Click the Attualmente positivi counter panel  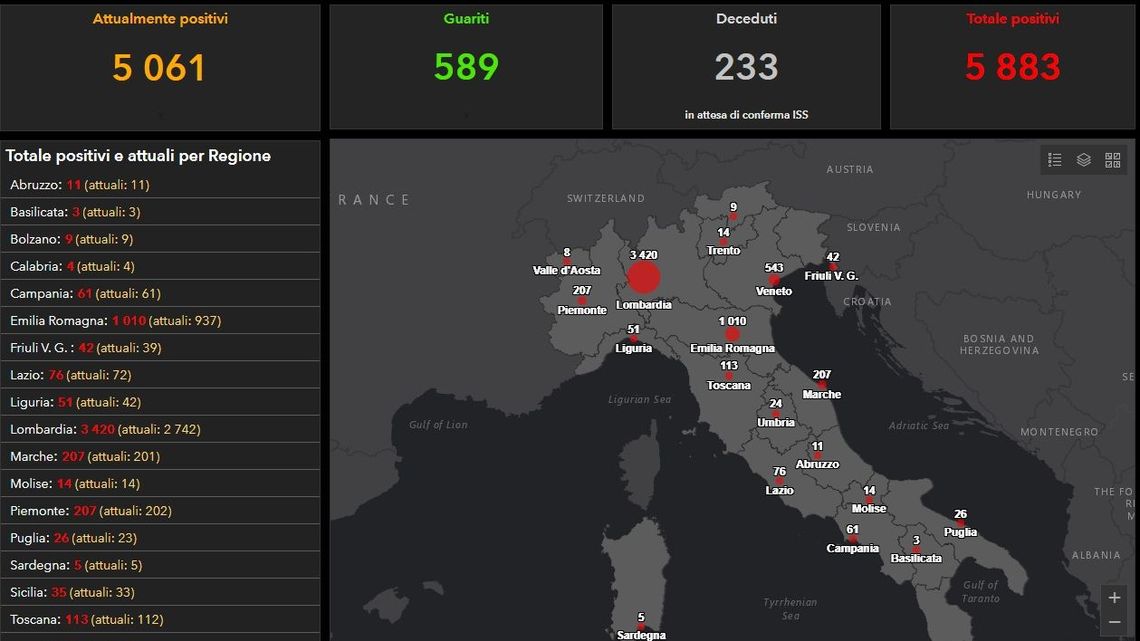(x=160, y=67)
